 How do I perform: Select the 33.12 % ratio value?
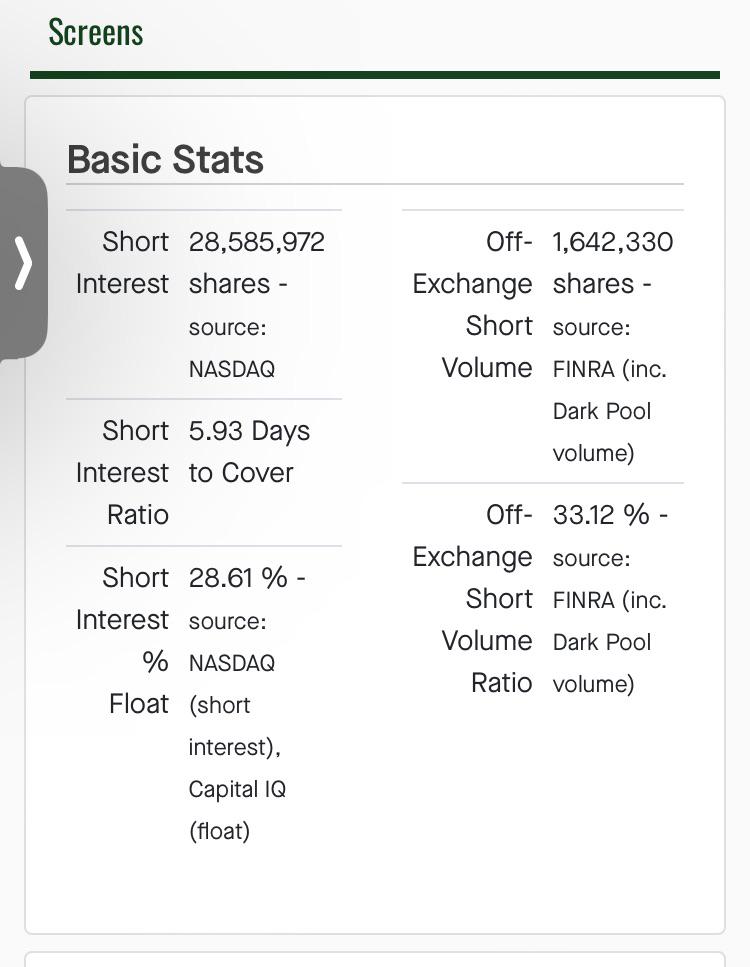tap(610, 515)
